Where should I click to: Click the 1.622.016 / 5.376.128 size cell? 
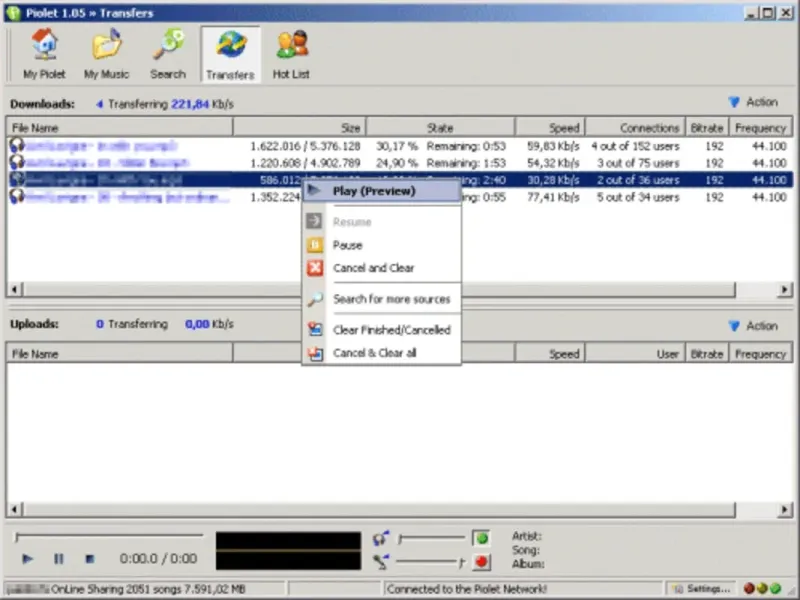tap(305, 146)
